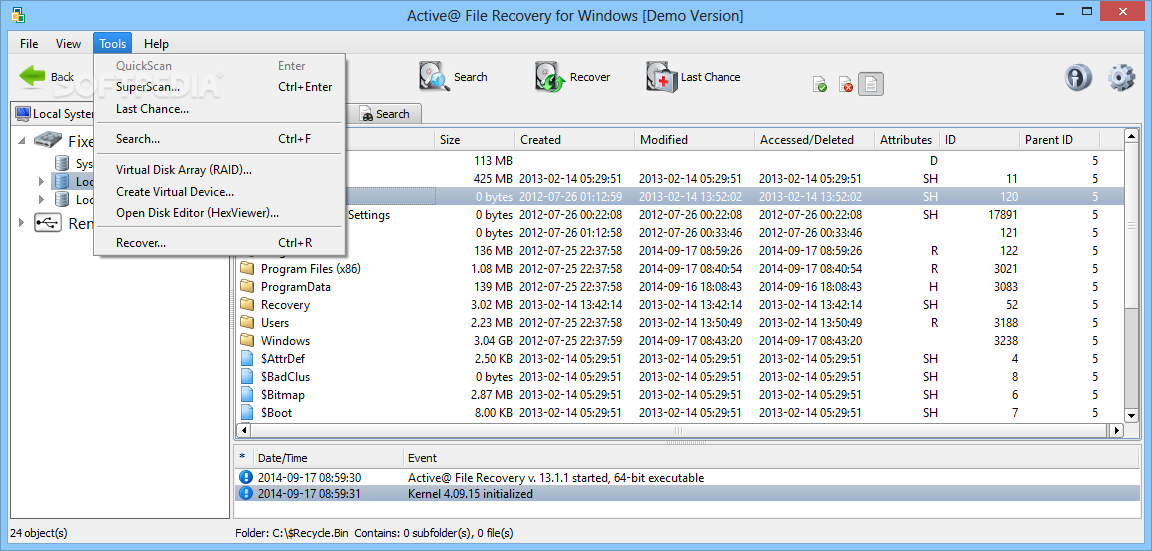Screen dimensions: 1152x551
Task: Sort by the Attributes column header
Action: coord(907,140)
